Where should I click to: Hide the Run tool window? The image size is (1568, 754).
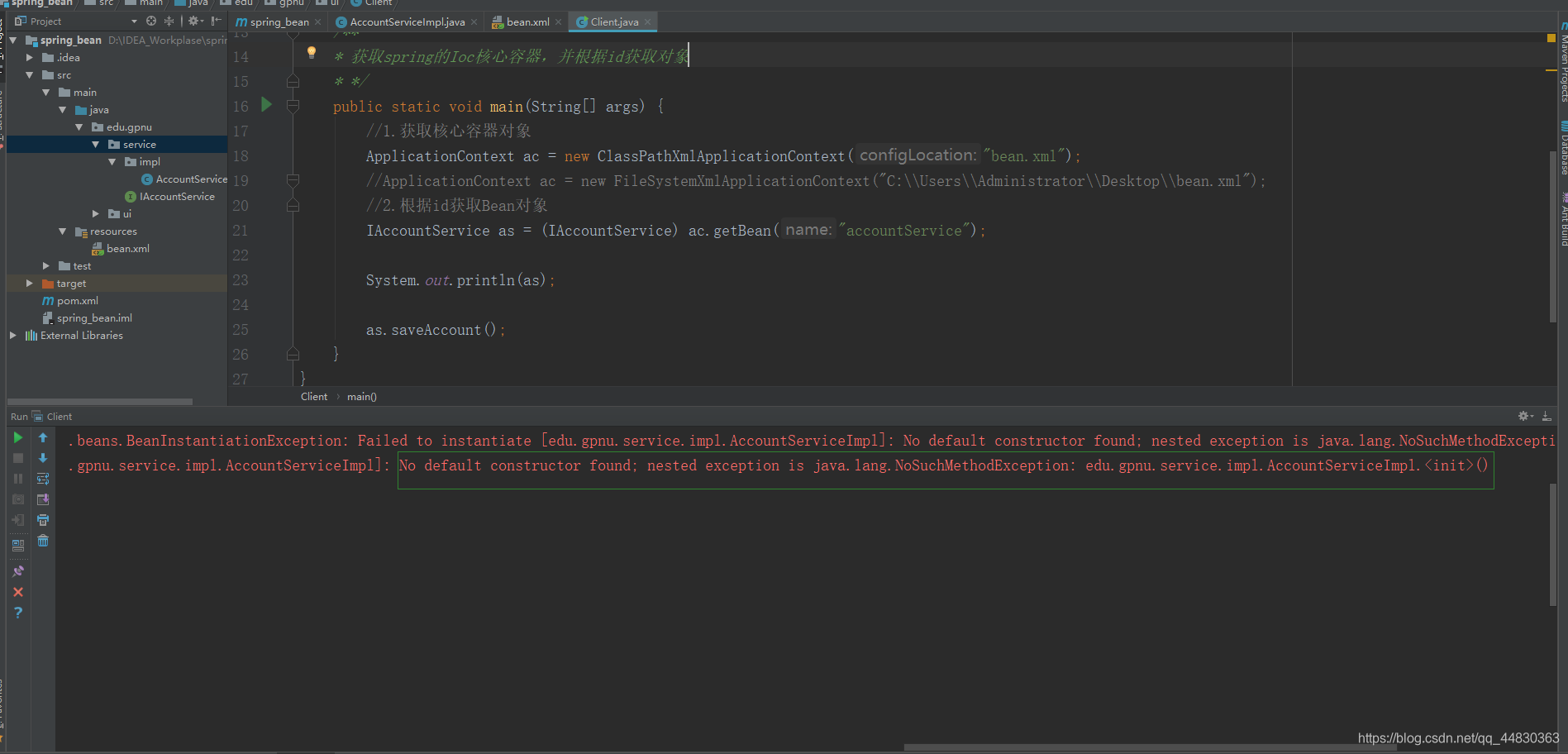(1547, 416)
